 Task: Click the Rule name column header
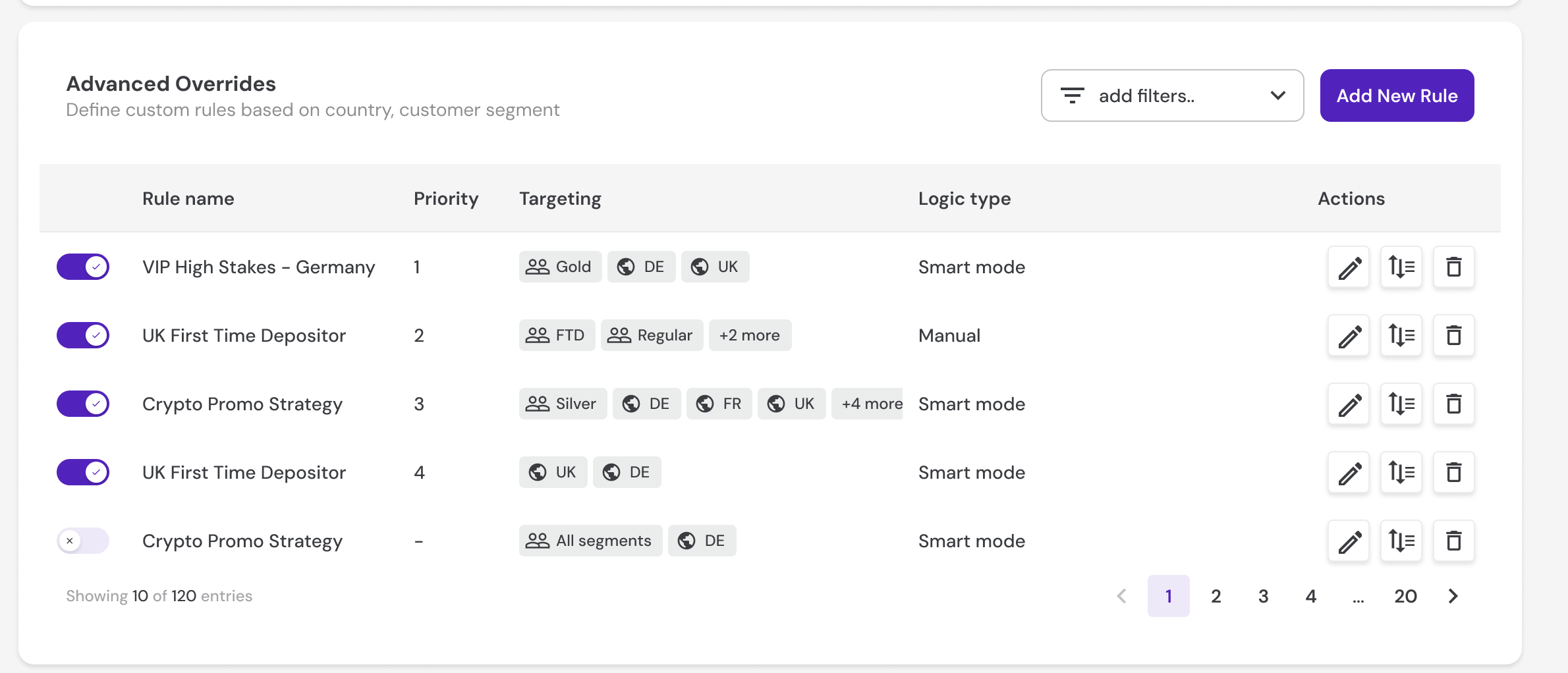[x=188, y=198]
